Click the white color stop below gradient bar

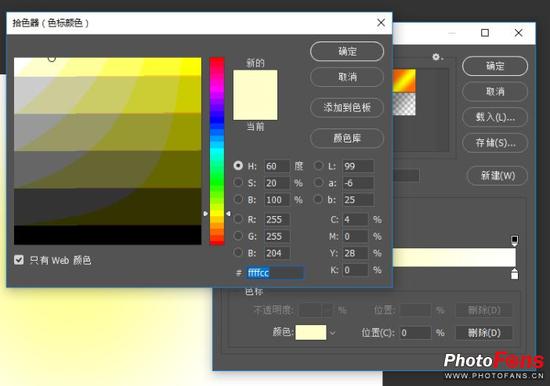point(514,274)
